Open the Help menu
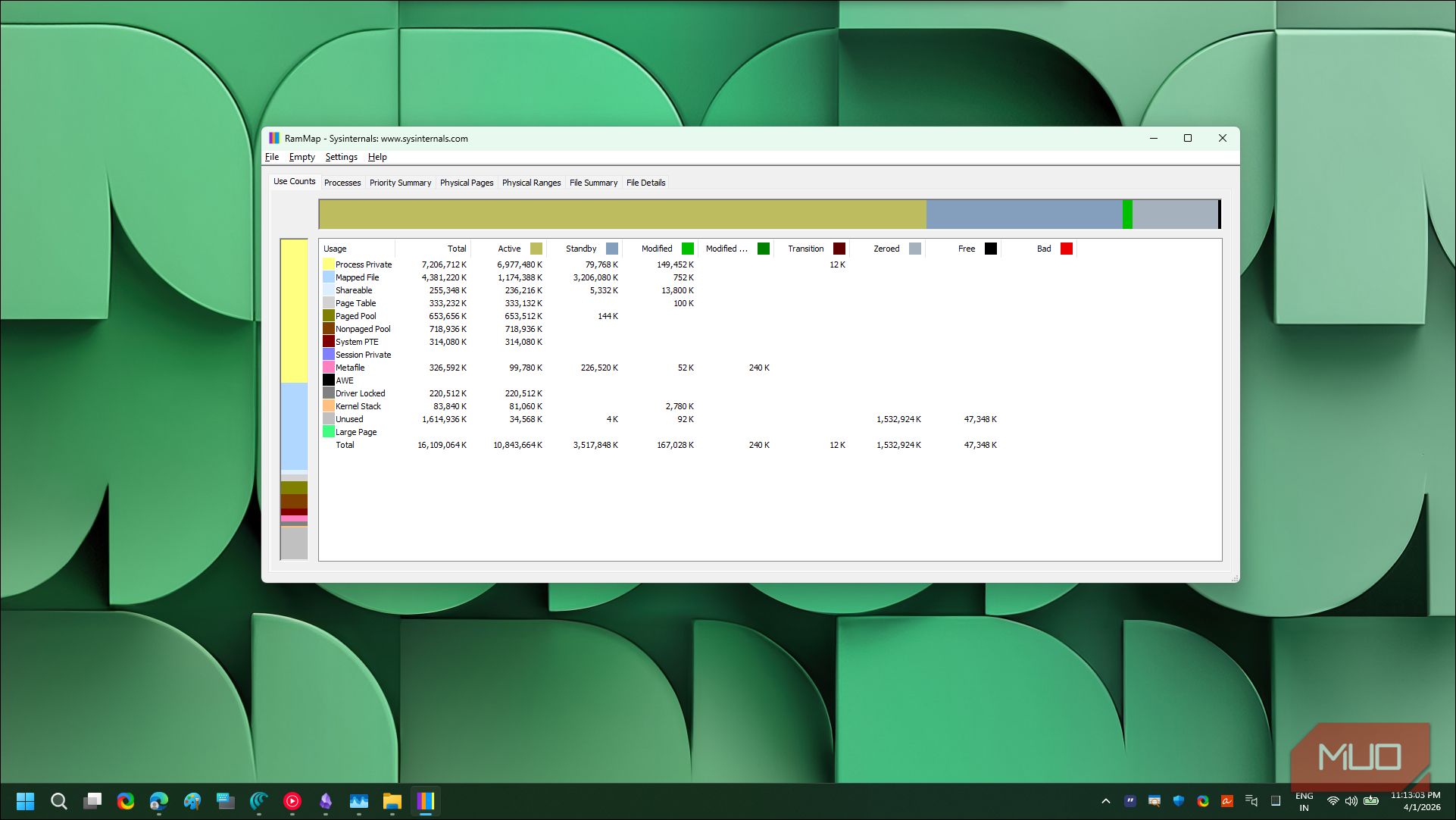The image size is (1456, 820). click(377, 157)
